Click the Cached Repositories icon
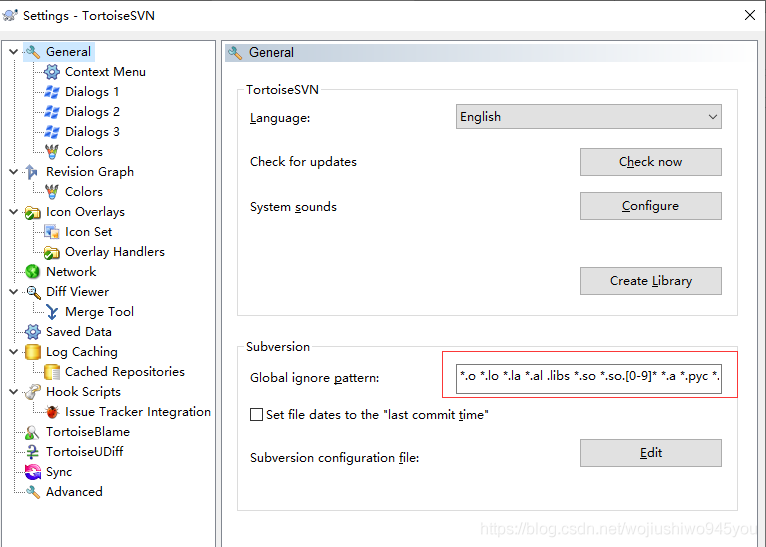Screen dimensions: 766x547 52,372
